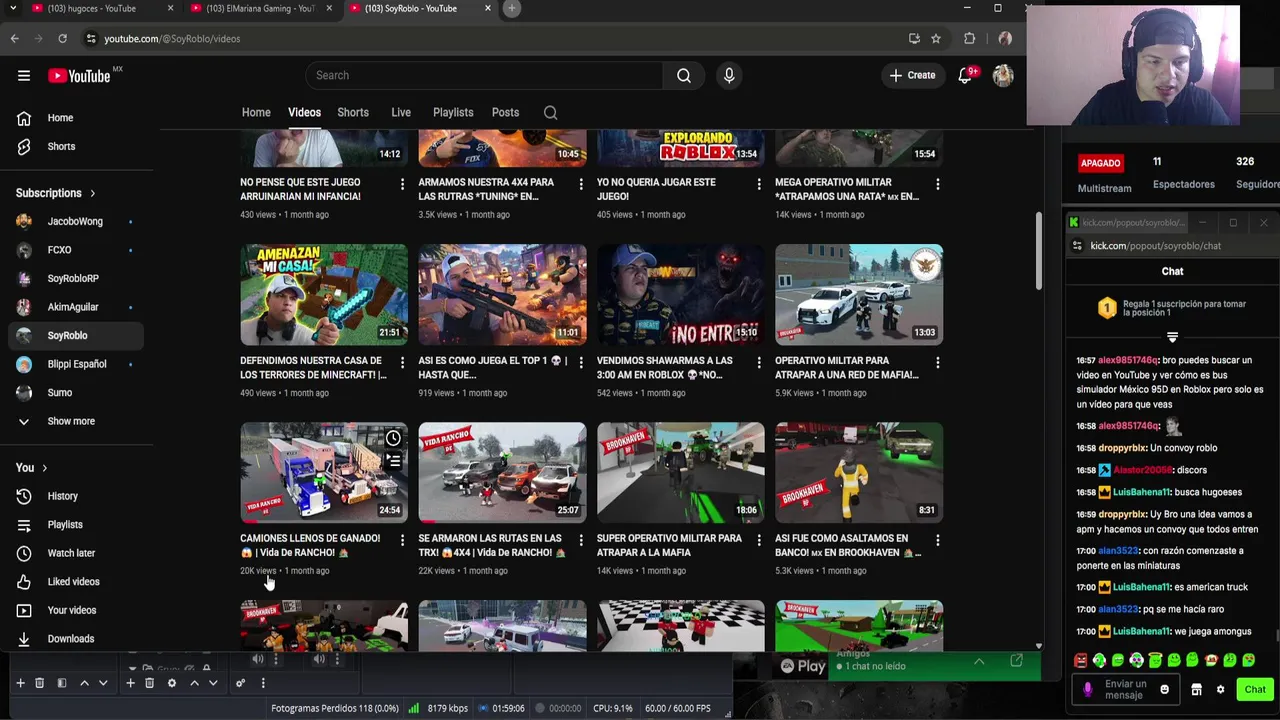Screen dimensions: 1280x720
Task: Open OBS audio mixer advanced settings gears
Action: coord(240,683)
